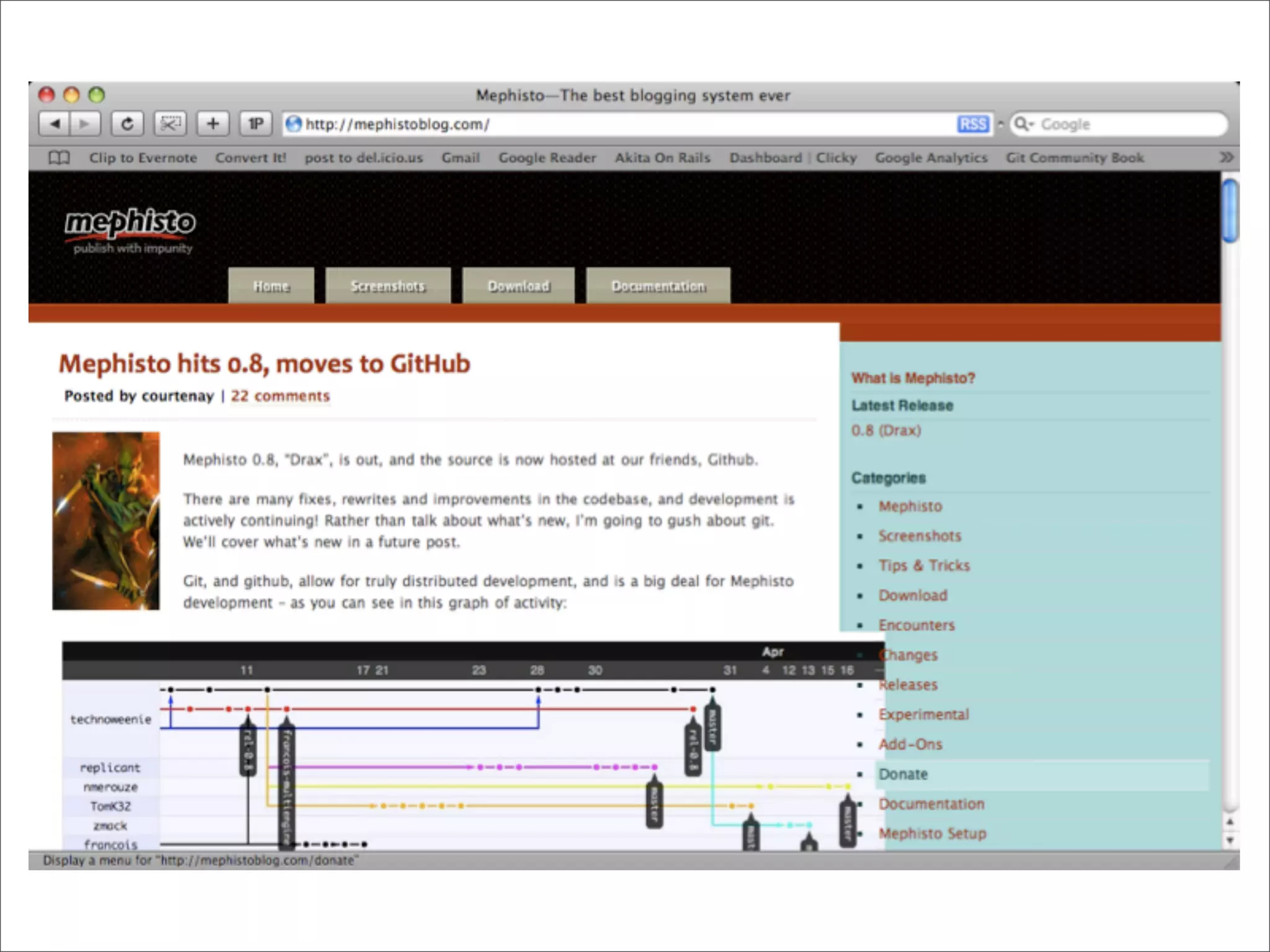Open the bookmarks book icon
1270x952 pixels.
point(59,158)
